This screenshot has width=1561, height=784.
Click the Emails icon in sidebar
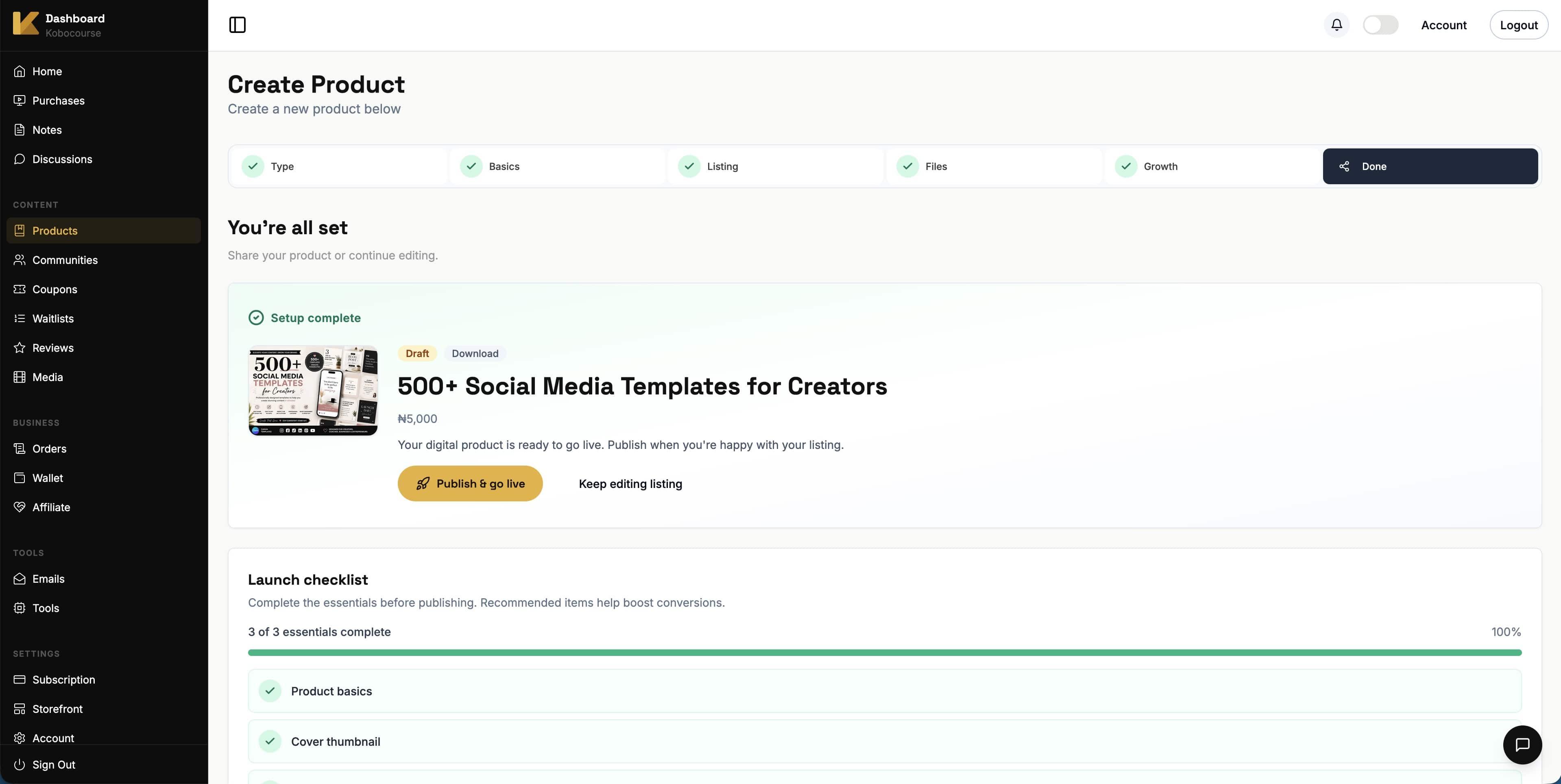(20, 579)
